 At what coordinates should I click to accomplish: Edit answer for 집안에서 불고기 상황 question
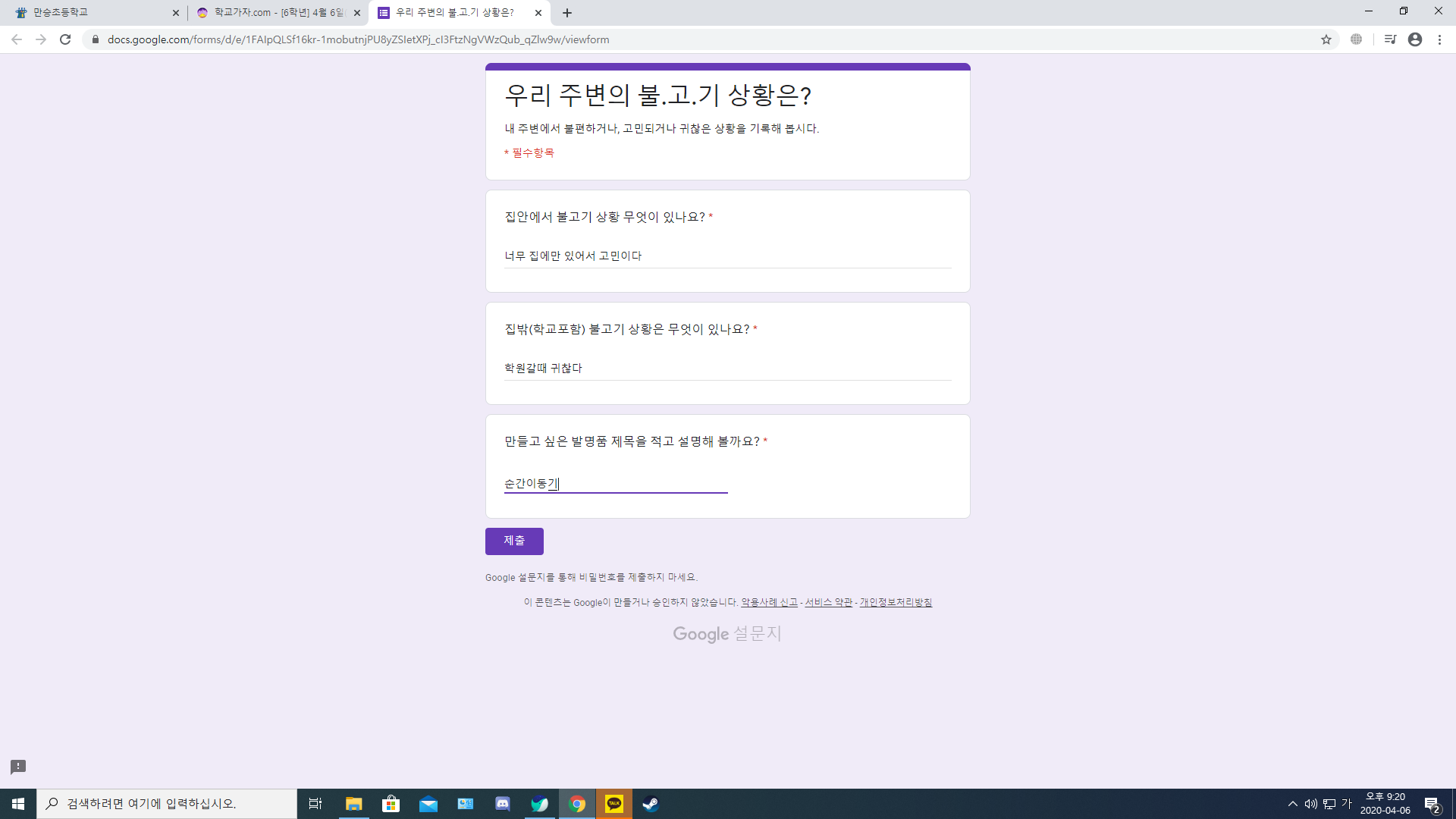coord(727,256)
